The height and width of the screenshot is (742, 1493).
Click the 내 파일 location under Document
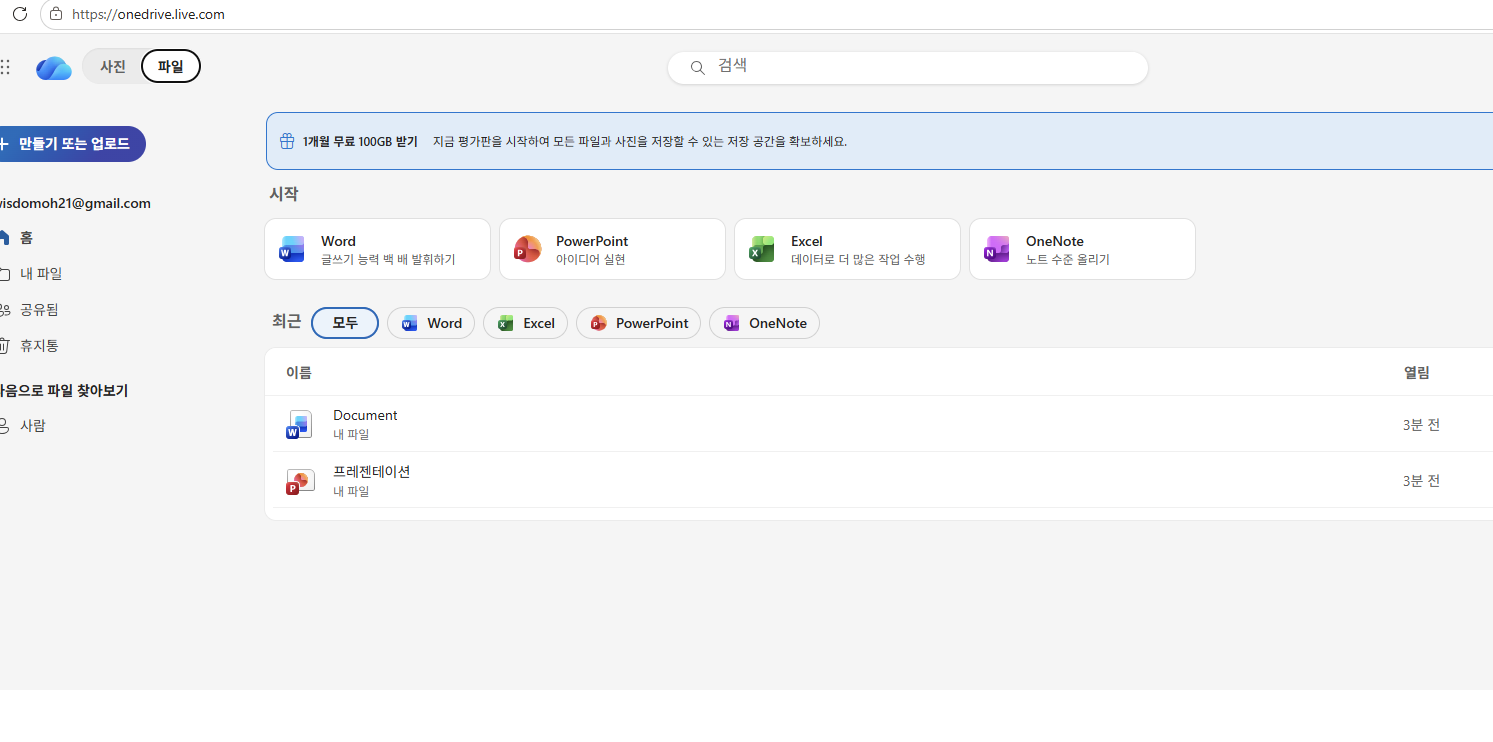[x=351, y=435]
